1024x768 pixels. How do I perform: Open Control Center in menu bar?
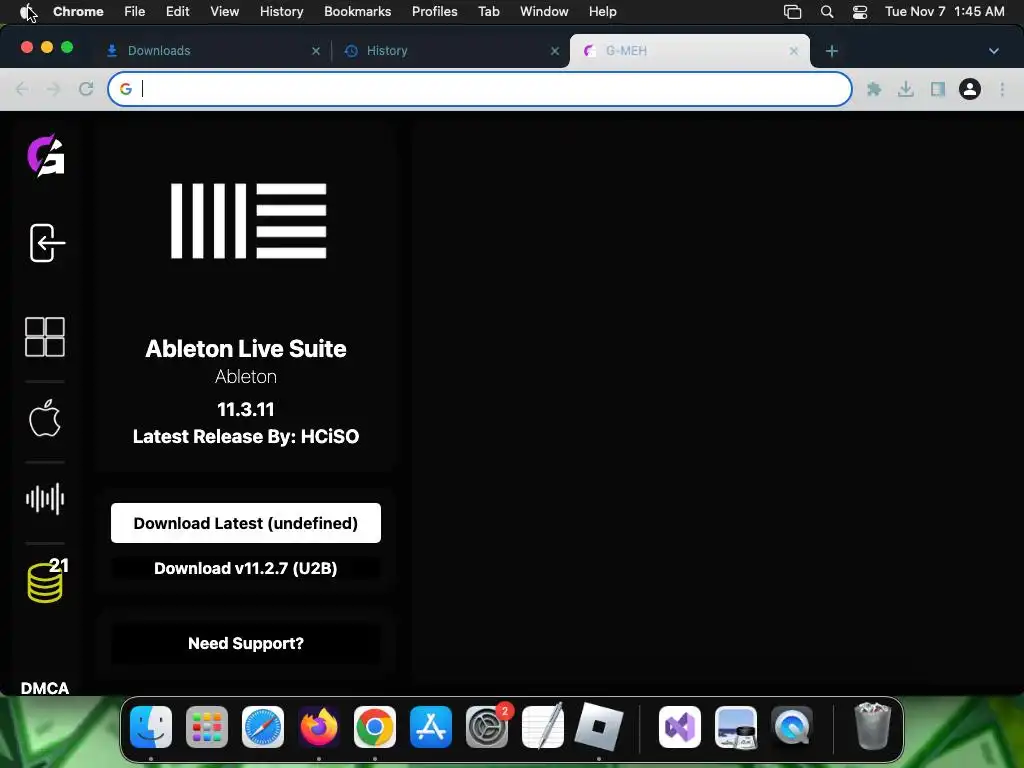pyautogui.click(x=860, y=12)
